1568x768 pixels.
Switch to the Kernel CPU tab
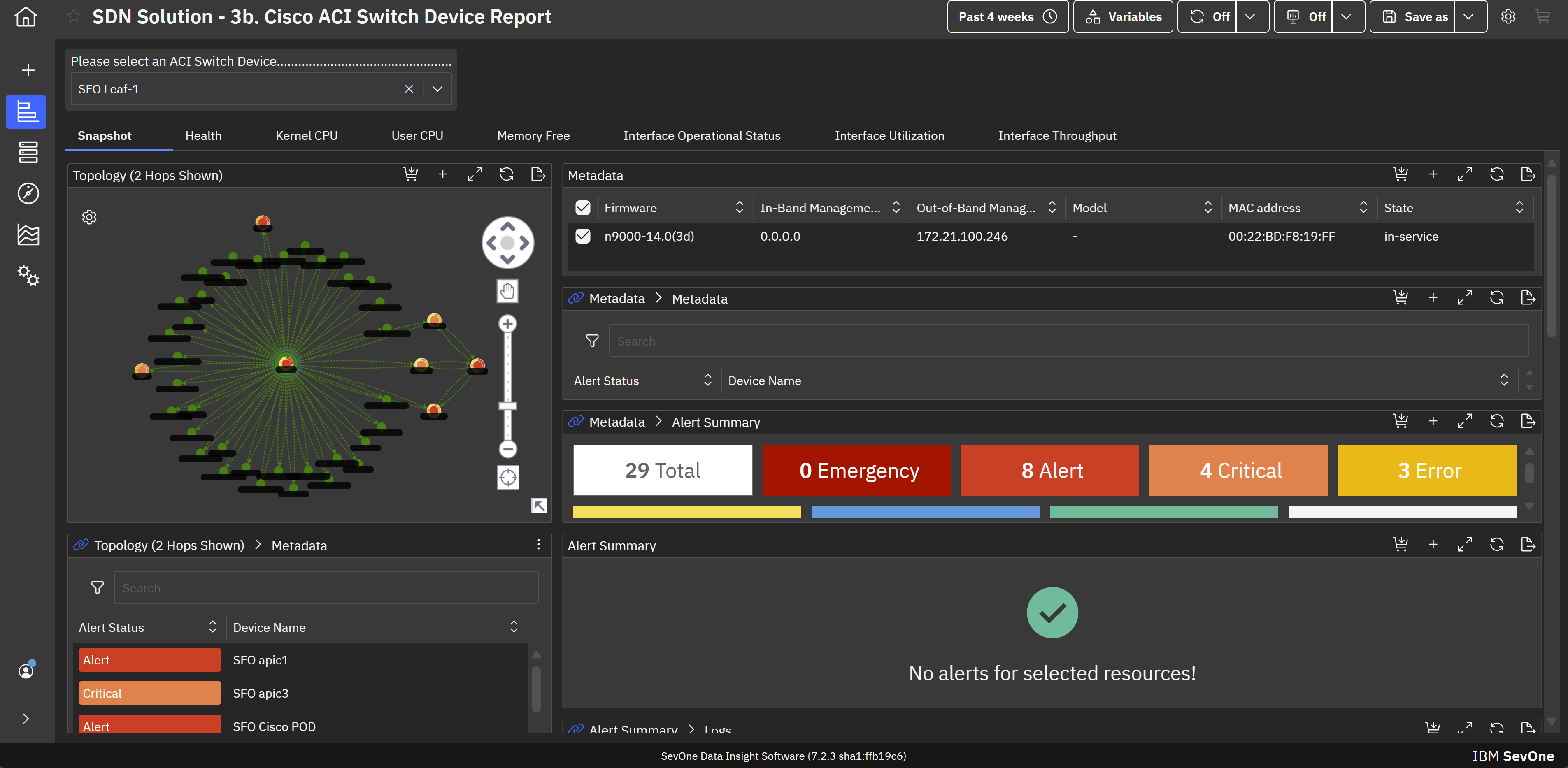pos(306,136)
